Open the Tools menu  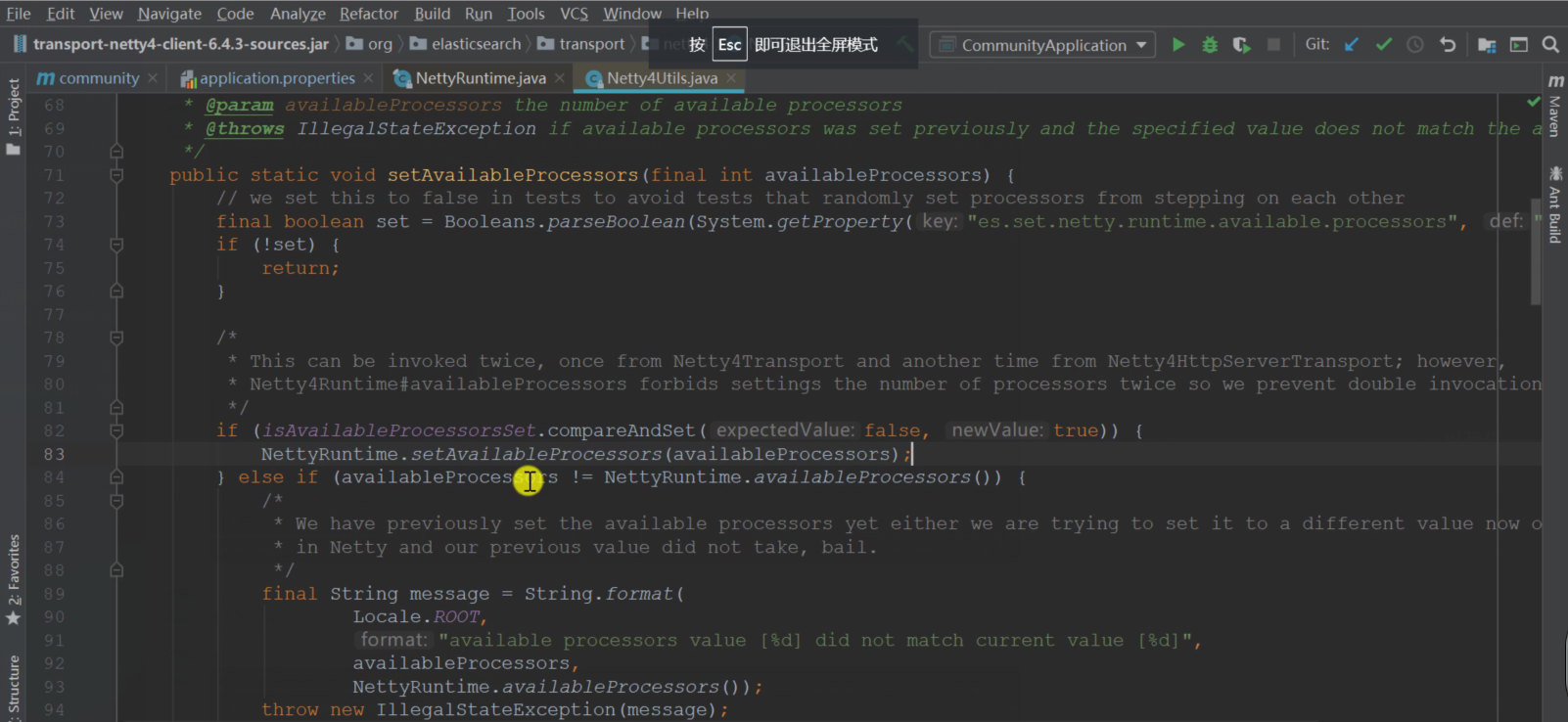526,14
